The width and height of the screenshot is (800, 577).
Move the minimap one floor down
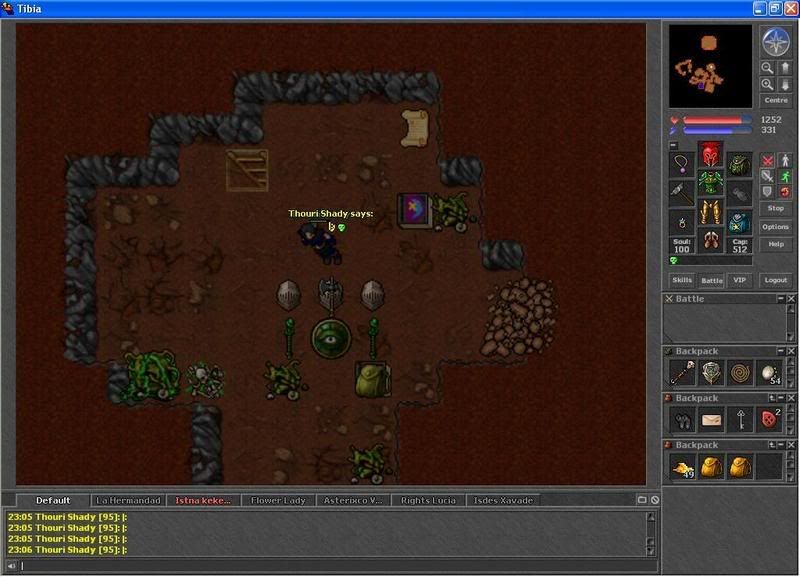[785, 84]
